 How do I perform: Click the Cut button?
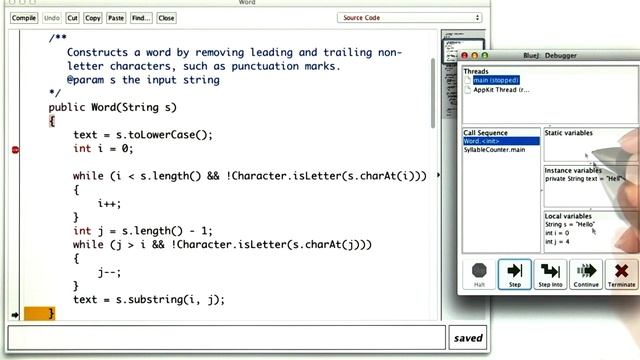[73, 18]
